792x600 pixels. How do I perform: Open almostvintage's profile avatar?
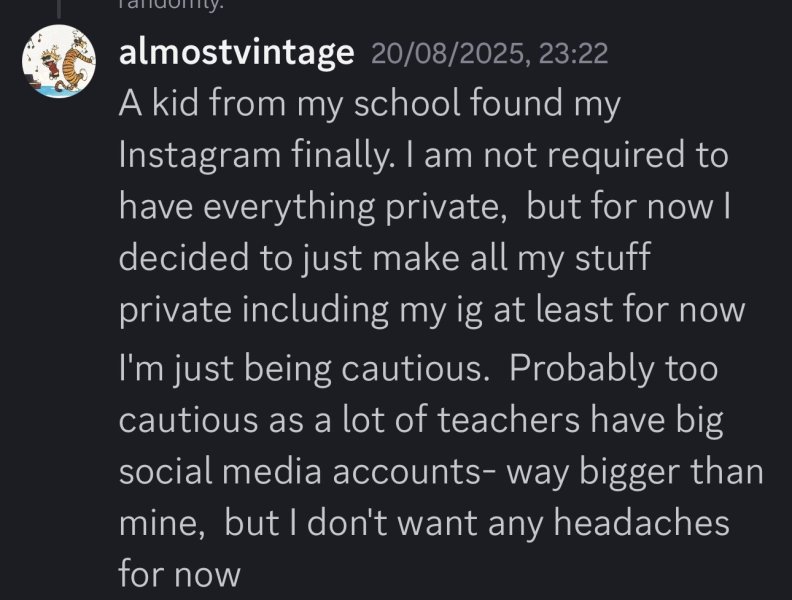[59, 61]
